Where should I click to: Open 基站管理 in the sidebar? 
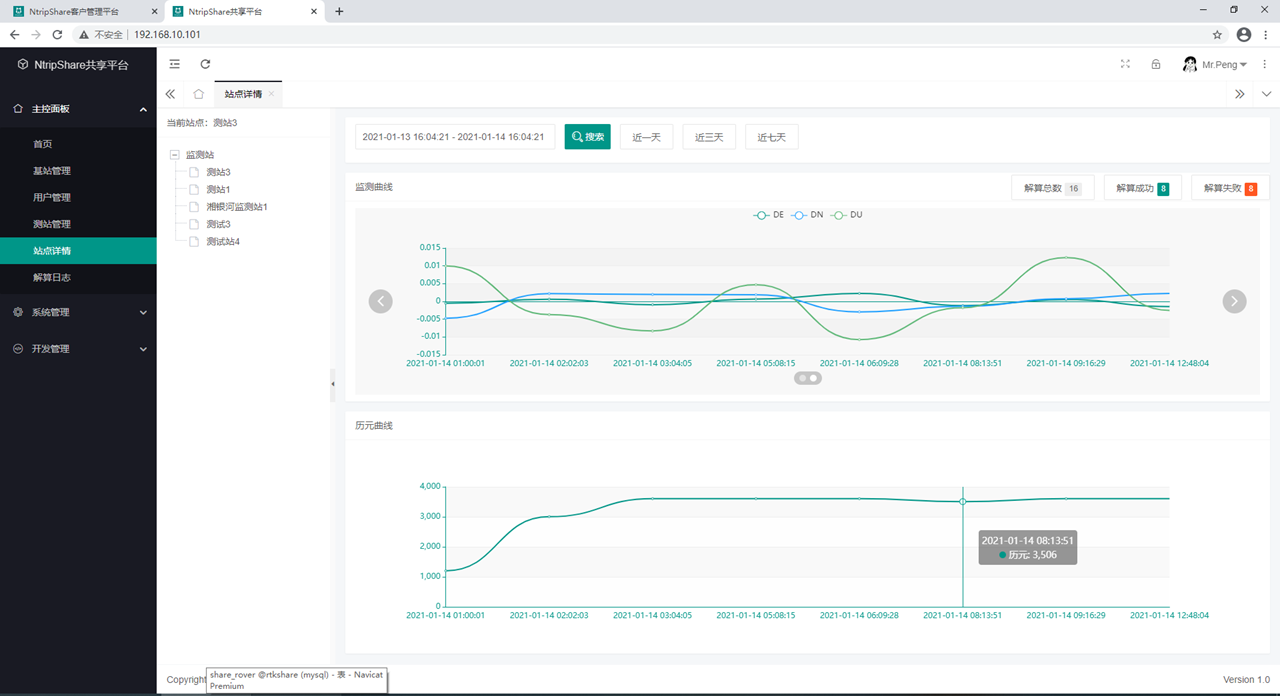[78, 171]
